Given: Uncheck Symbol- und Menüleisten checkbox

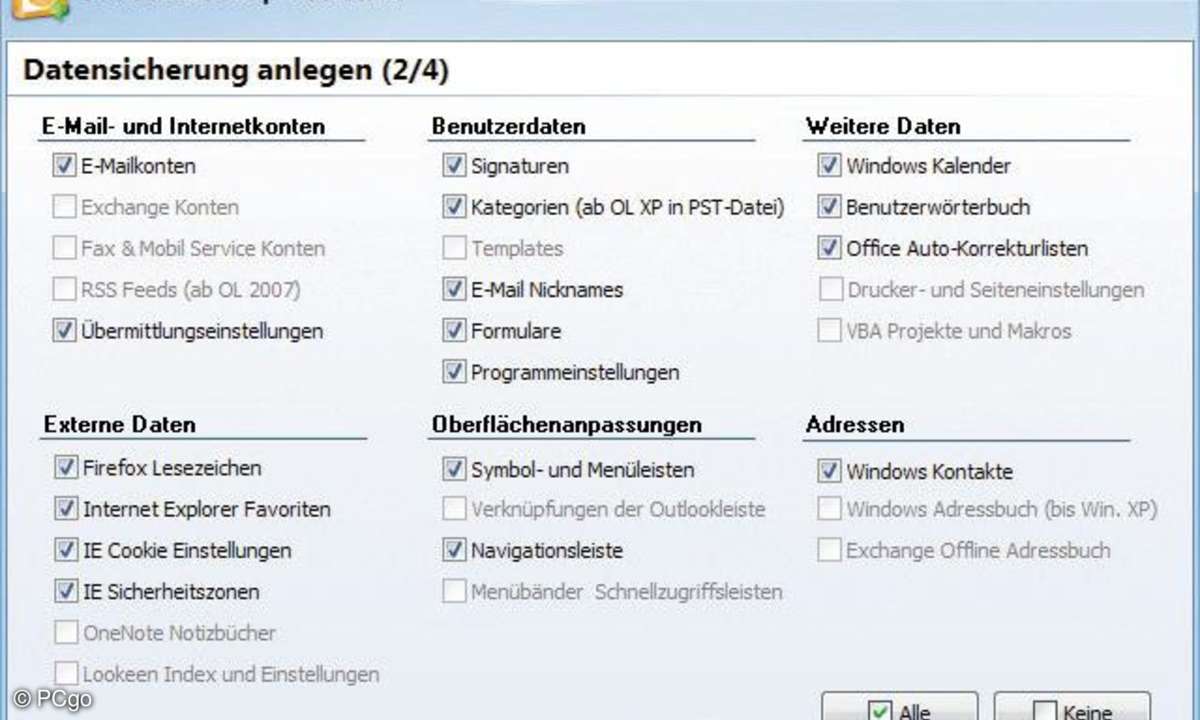Looking at the screenshot, I should (454, 468).
